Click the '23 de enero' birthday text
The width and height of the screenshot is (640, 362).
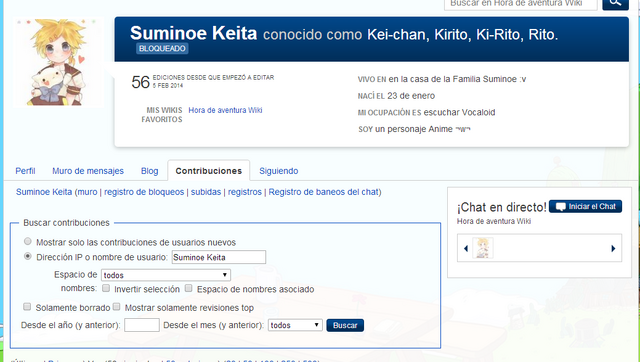point(411,96)
